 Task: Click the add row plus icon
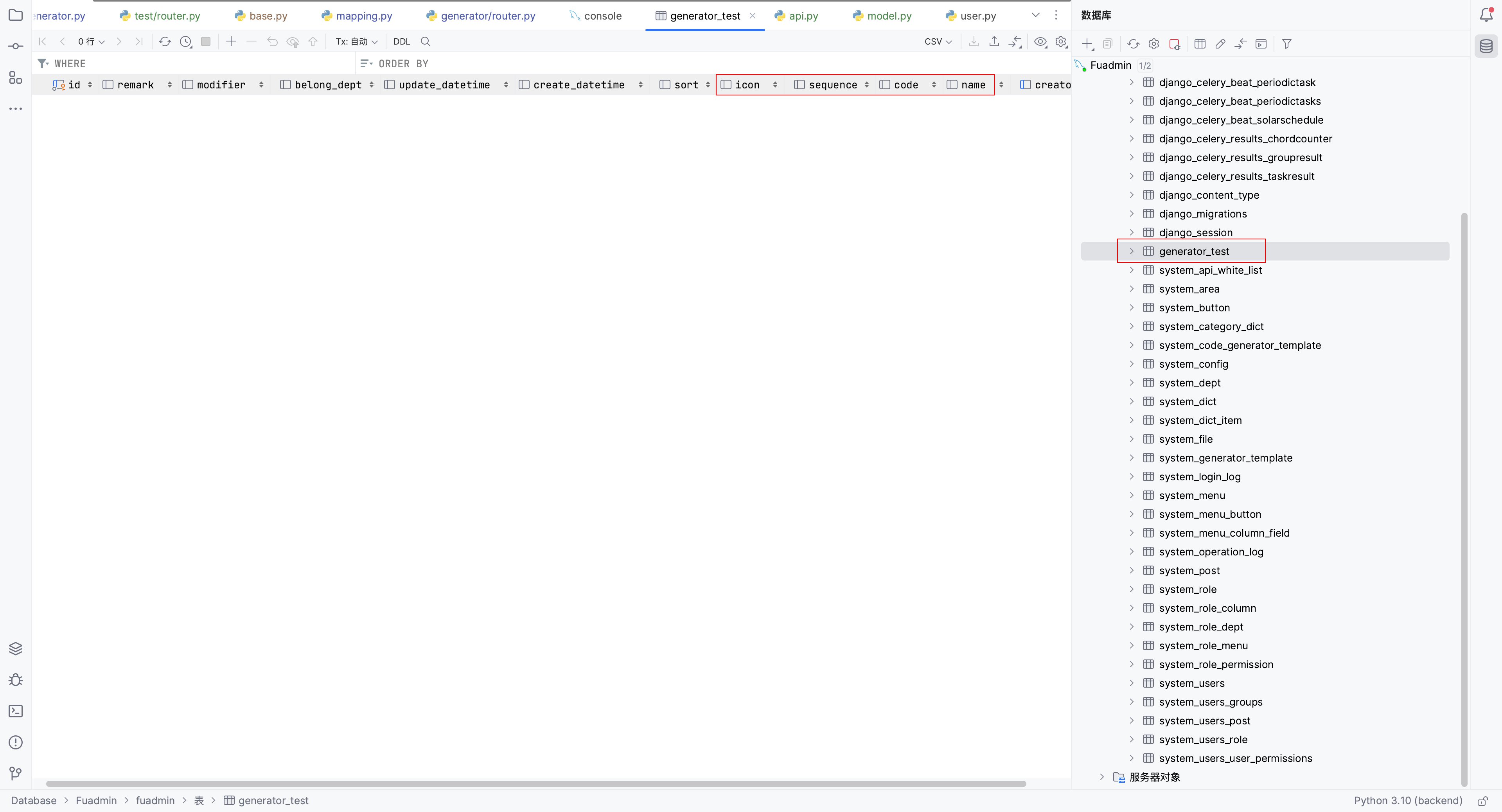[x=232, y=41]
